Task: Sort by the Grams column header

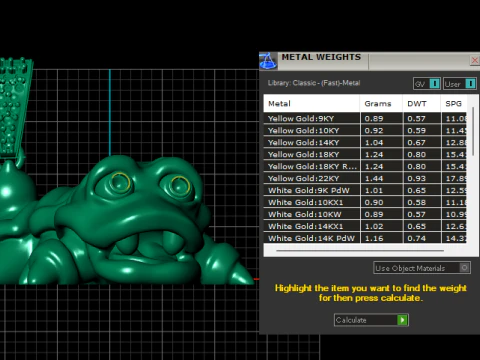Action: tap(381, 103)
